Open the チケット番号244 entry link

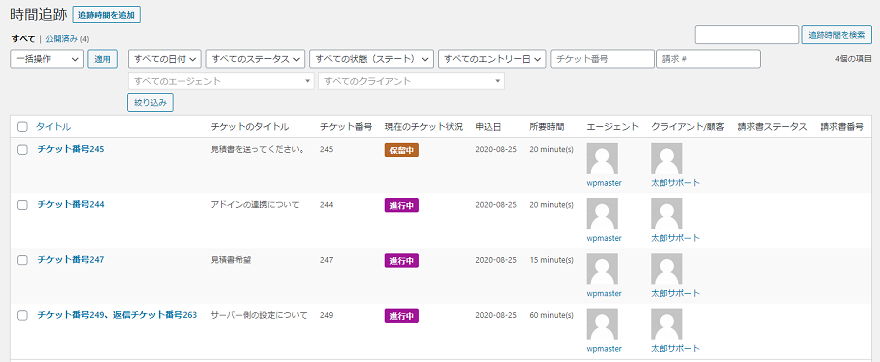[71, 204]
